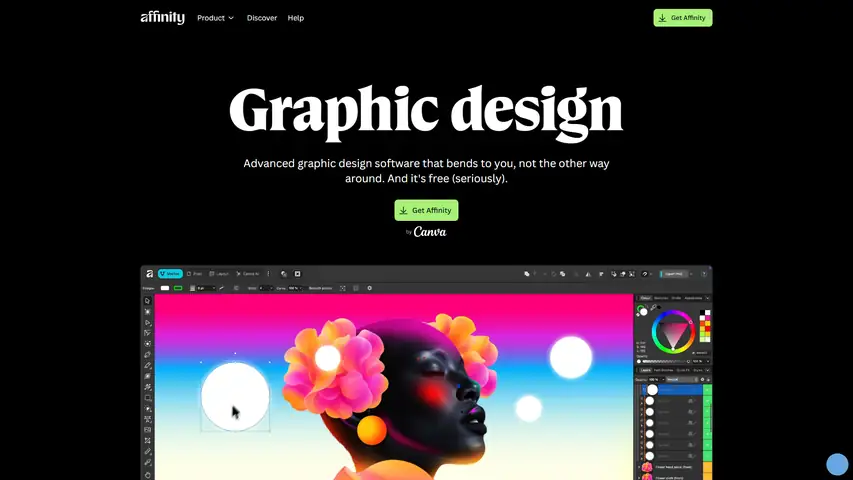This screenshot has width=853, height=480.
Task: Click the Get Affinity button below the tagline
Action: pyautogui.click(x=426, y=210)
